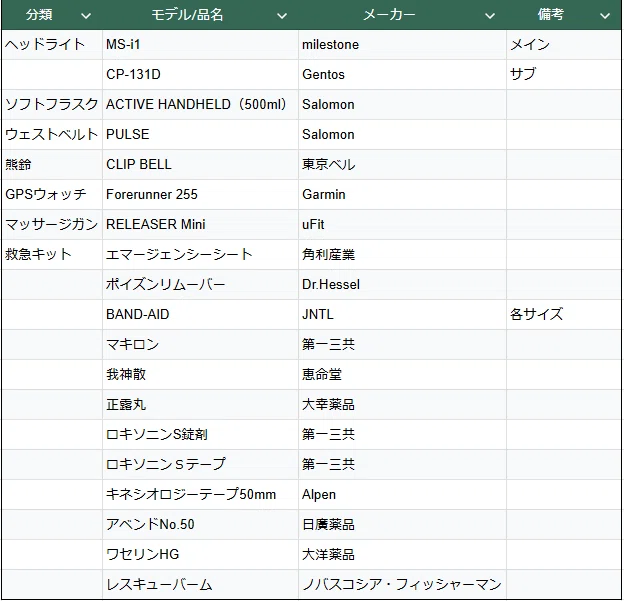Viewport: 624px width, 601px height.
Task: Select the 各サイズ remark cell
Action: (x=564, y=314)
